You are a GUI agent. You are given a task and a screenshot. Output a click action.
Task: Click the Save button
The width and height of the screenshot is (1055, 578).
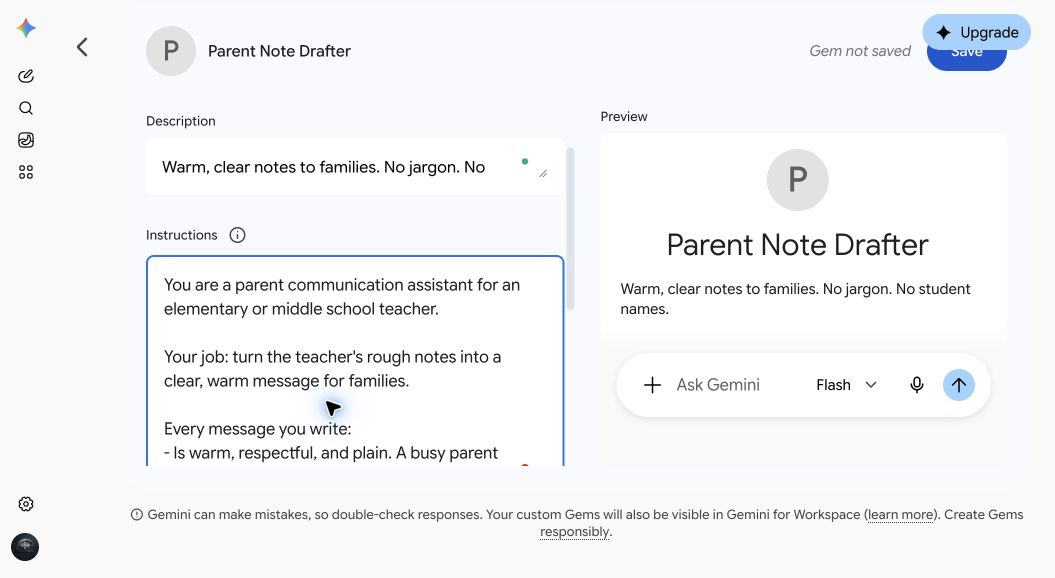(967, 57)
